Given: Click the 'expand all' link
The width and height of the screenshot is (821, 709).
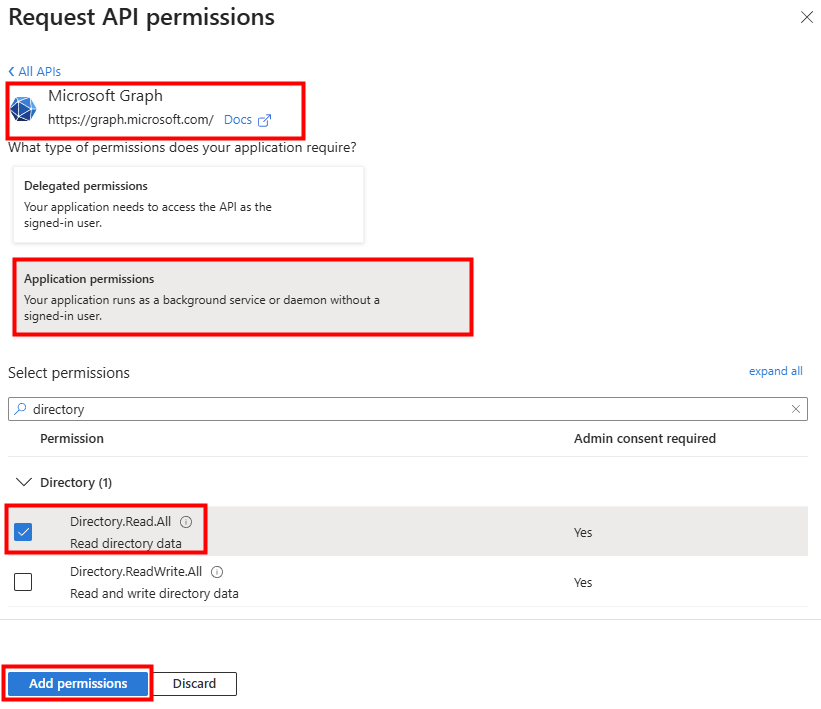Looking at the screenshot, I should pyautogui.click(x=775, y=371).
